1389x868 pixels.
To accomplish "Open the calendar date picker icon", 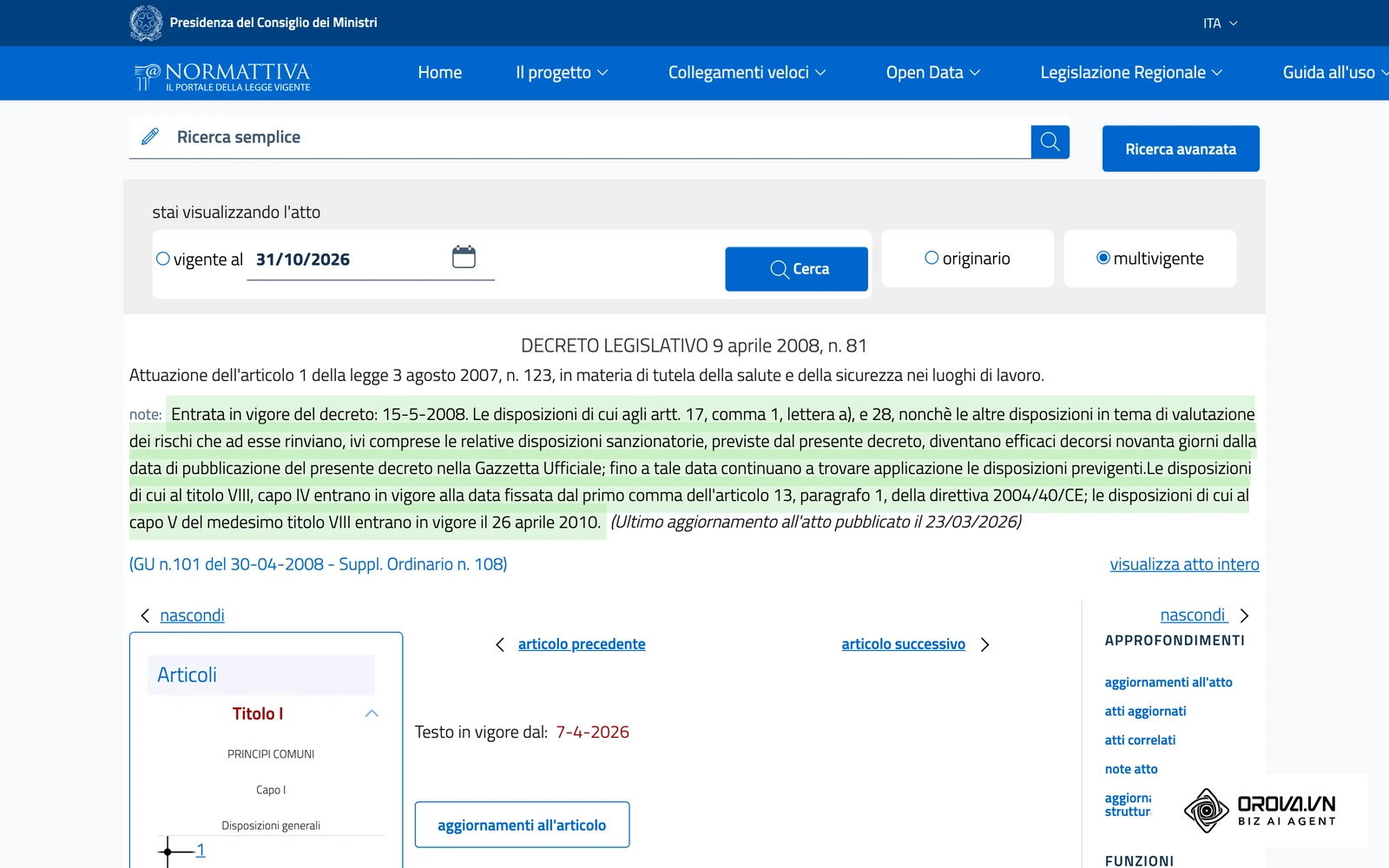I will (x=464, y=257).
